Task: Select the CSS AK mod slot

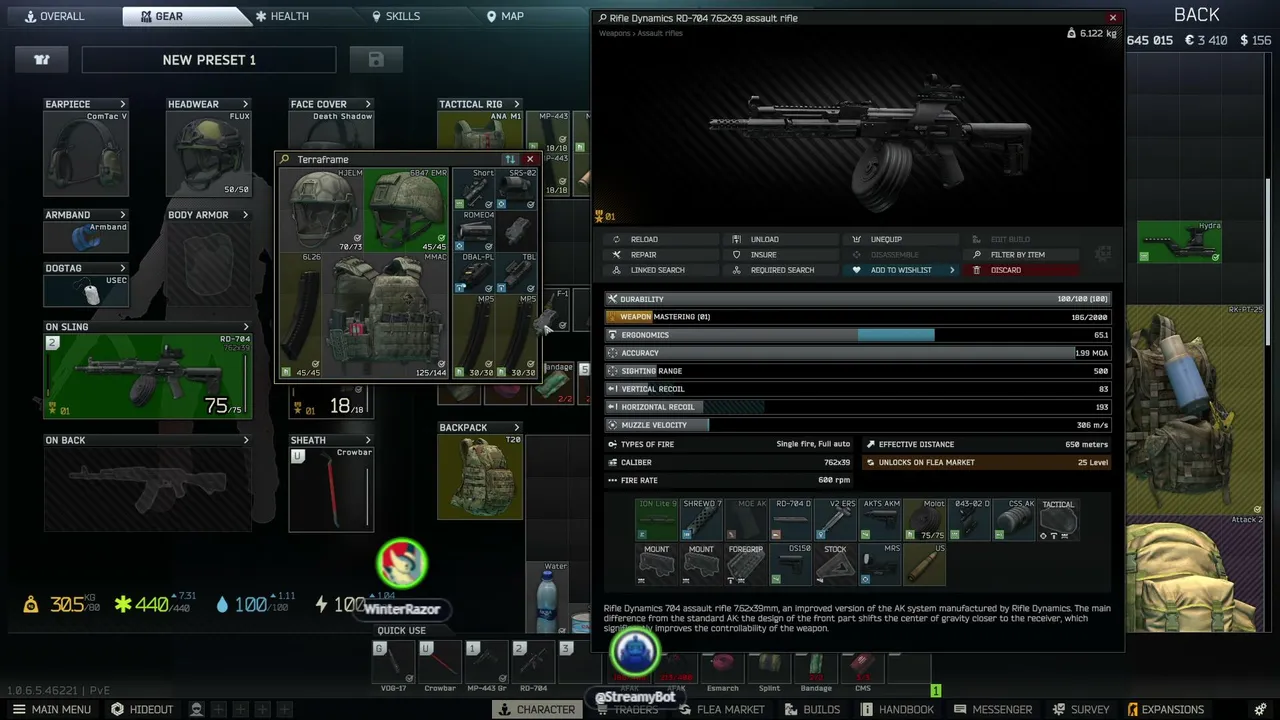Action: coord(1015,519)
